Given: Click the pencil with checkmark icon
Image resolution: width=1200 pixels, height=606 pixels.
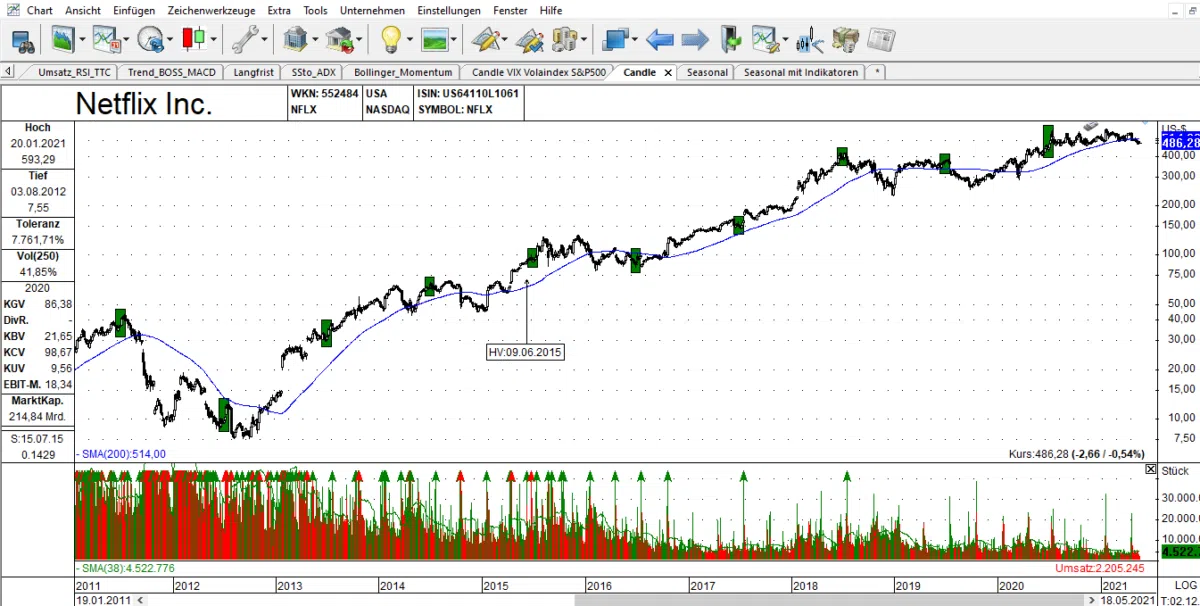Looking at the screenshot, I should click(x=530, y=40).
